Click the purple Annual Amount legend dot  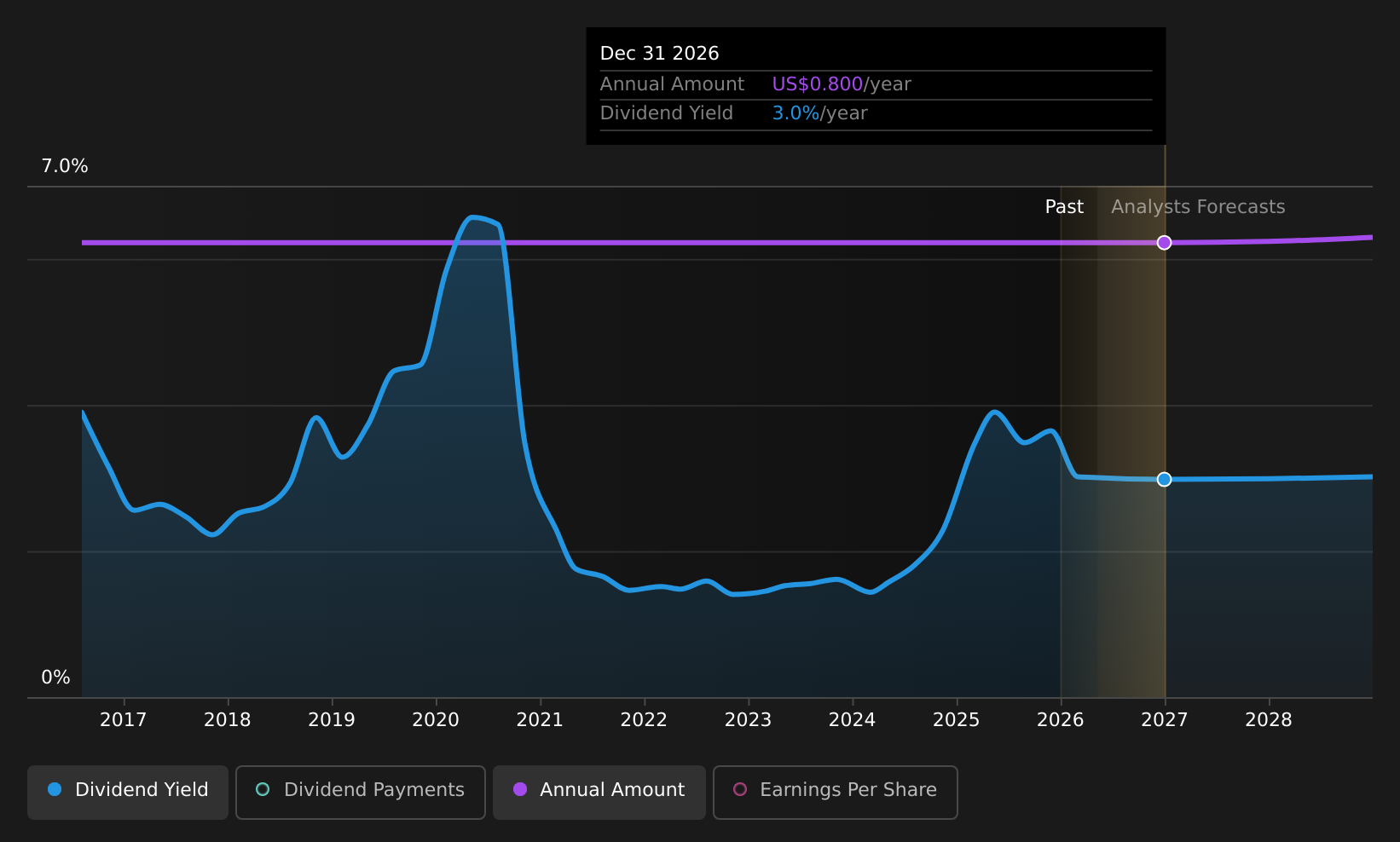520,789
